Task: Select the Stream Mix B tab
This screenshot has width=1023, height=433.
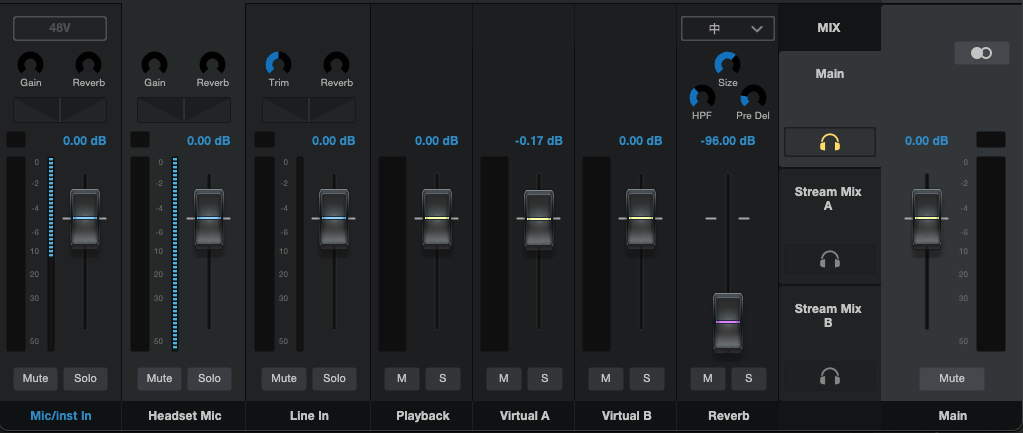Action: coord(828,316)
